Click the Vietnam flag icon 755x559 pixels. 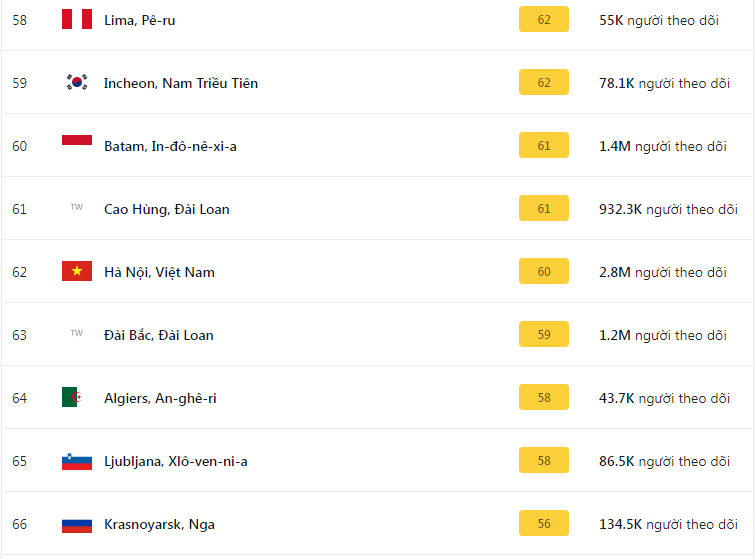(x=77, y=271)
